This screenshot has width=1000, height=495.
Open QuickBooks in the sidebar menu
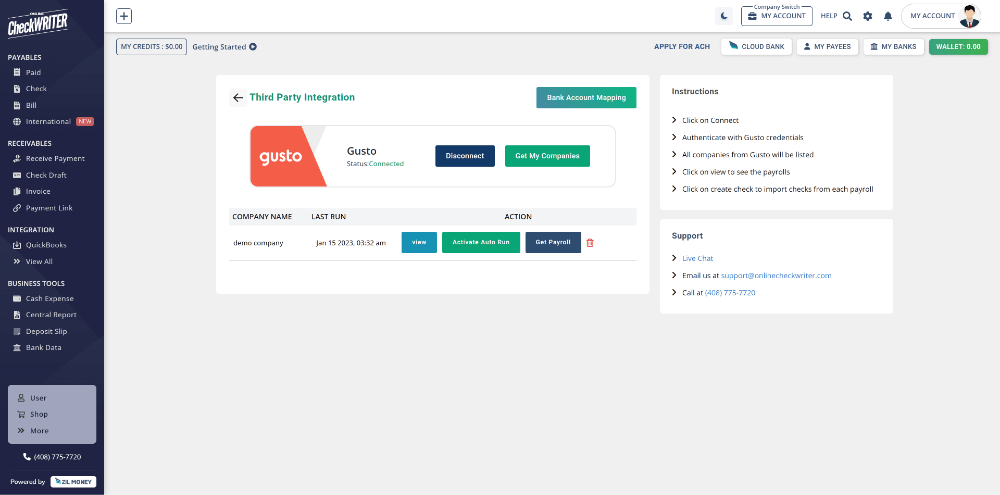(48, 245)
